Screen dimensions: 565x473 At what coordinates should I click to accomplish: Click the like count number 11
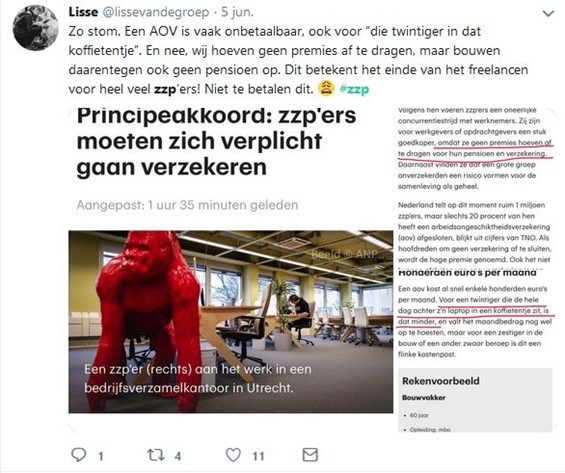258,456
